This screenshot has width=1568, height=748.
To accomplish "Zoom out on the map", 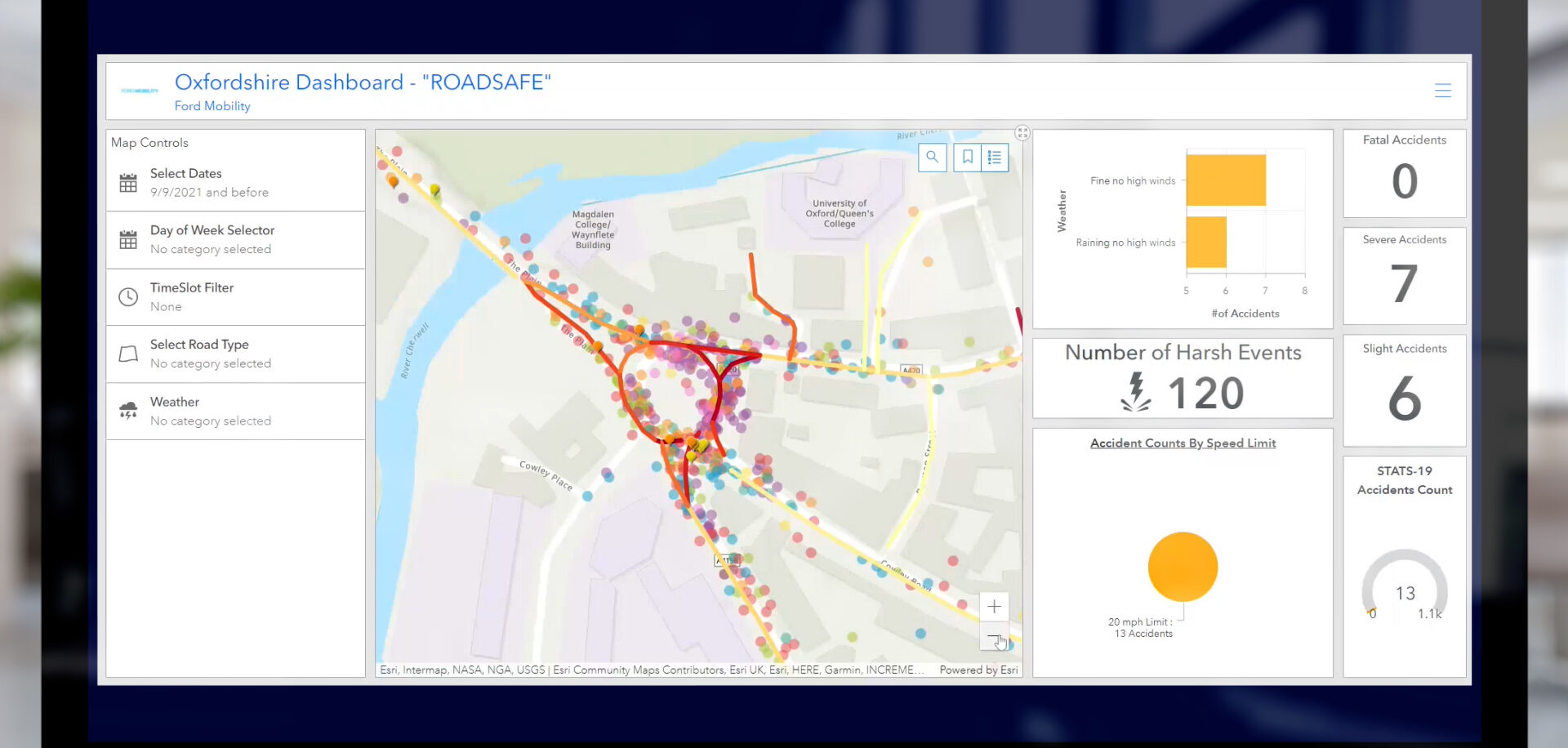I will pyautogui.click(x=994, y=636).
